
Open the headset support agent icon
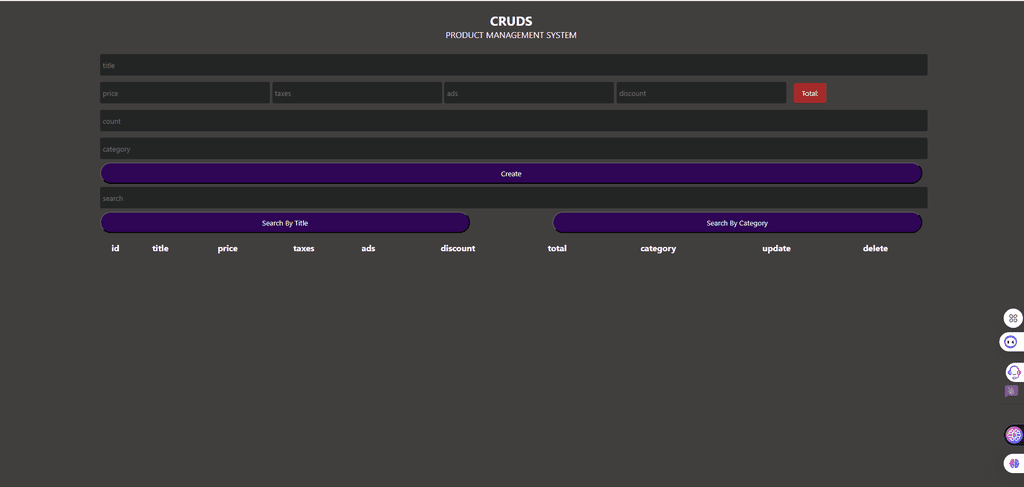(1014, 372)
